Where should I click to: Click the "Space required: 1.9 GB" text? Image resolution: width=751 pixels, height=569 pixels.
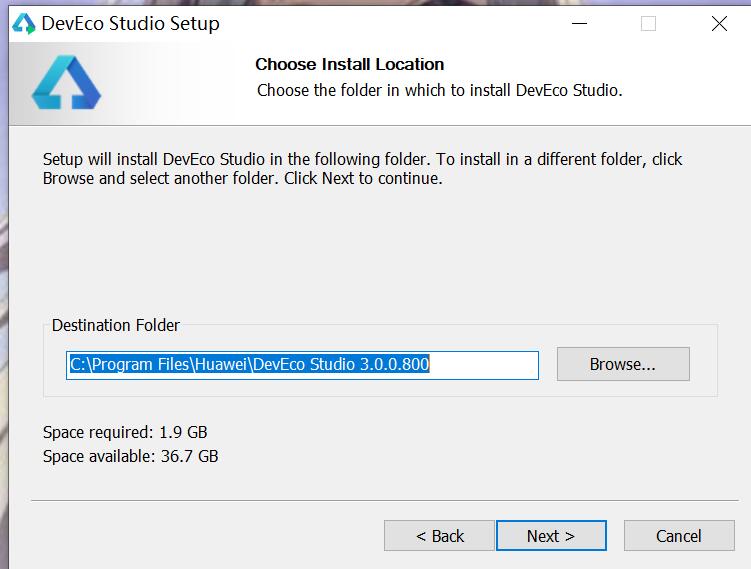click(x=125, y=432)
